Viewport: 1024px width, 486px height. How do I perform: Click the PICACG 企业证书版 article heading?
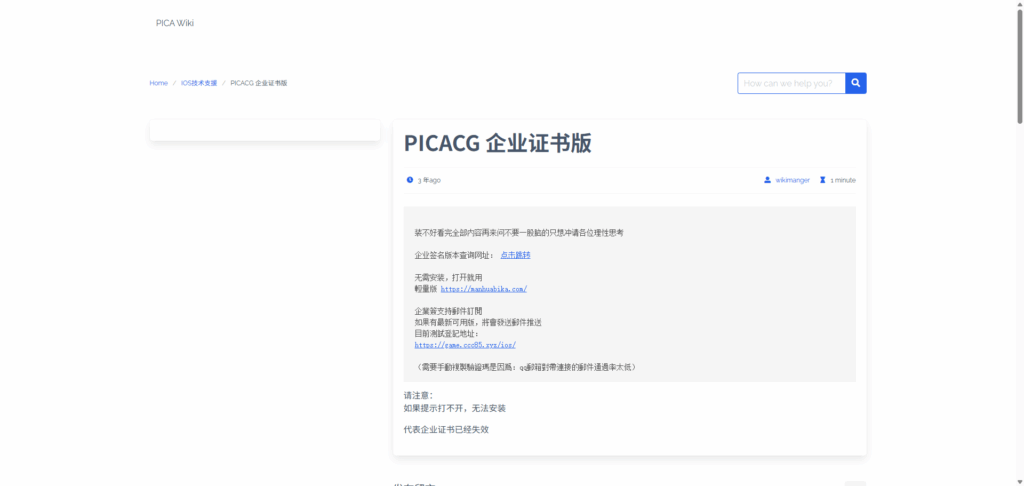click(498, 143)
